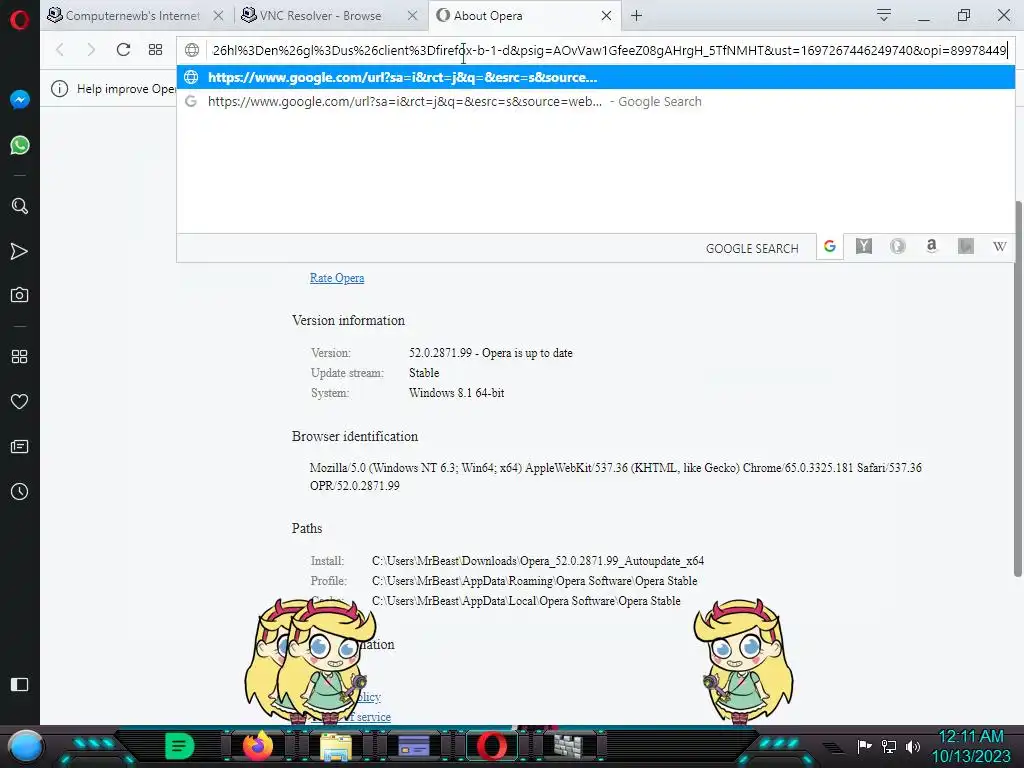1024x768 pixels.
Task: Open the tab menu in title bar
Action: pyautogui.click(x=884, y=15)
